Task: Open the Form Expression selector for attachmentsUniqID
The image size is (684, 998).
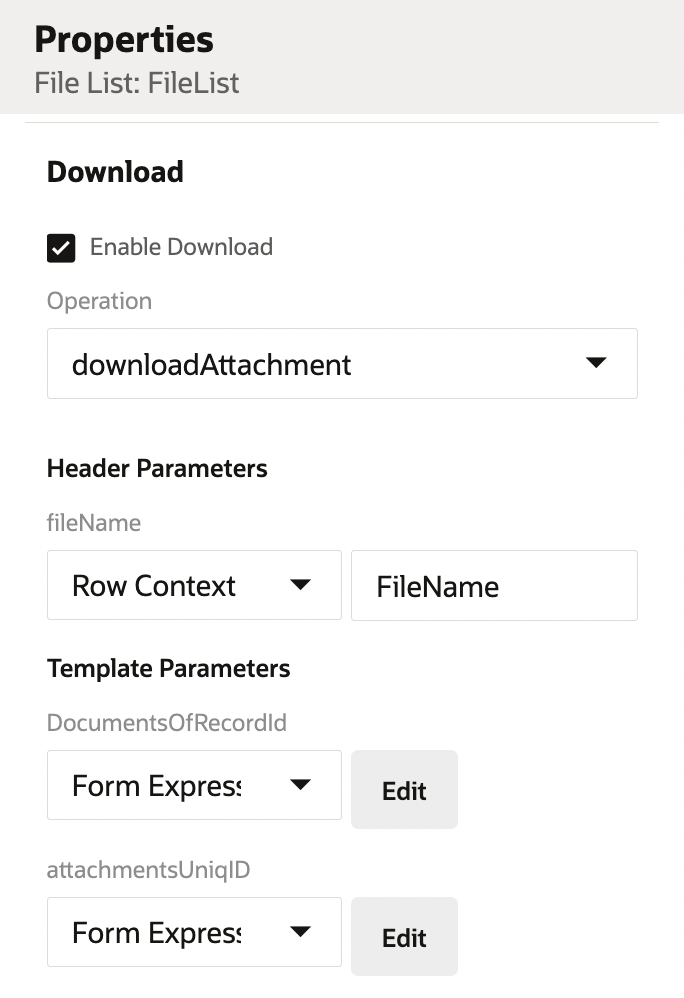Action: (194, 932)
